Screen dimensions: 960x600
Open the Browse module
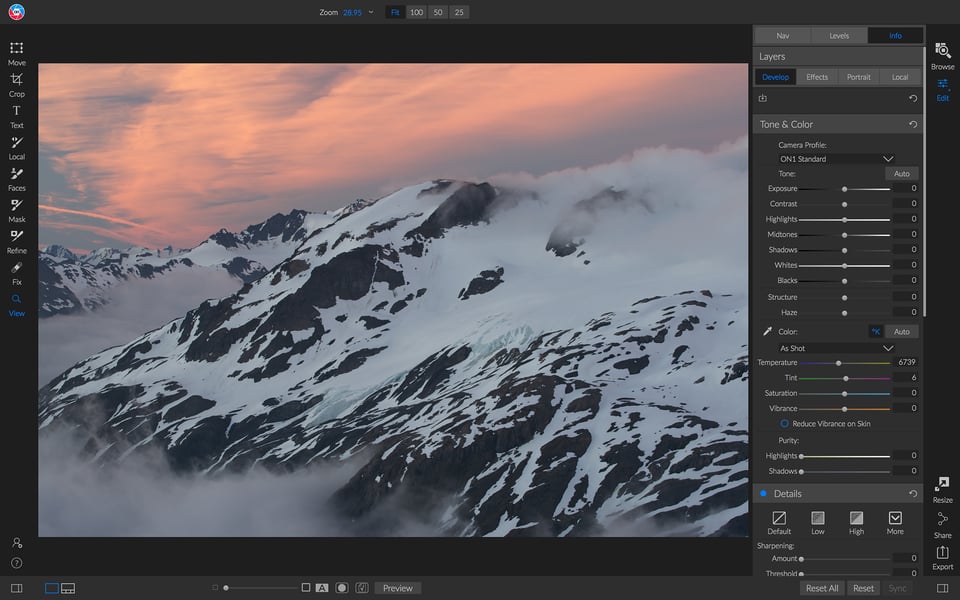tap(942, 56)
